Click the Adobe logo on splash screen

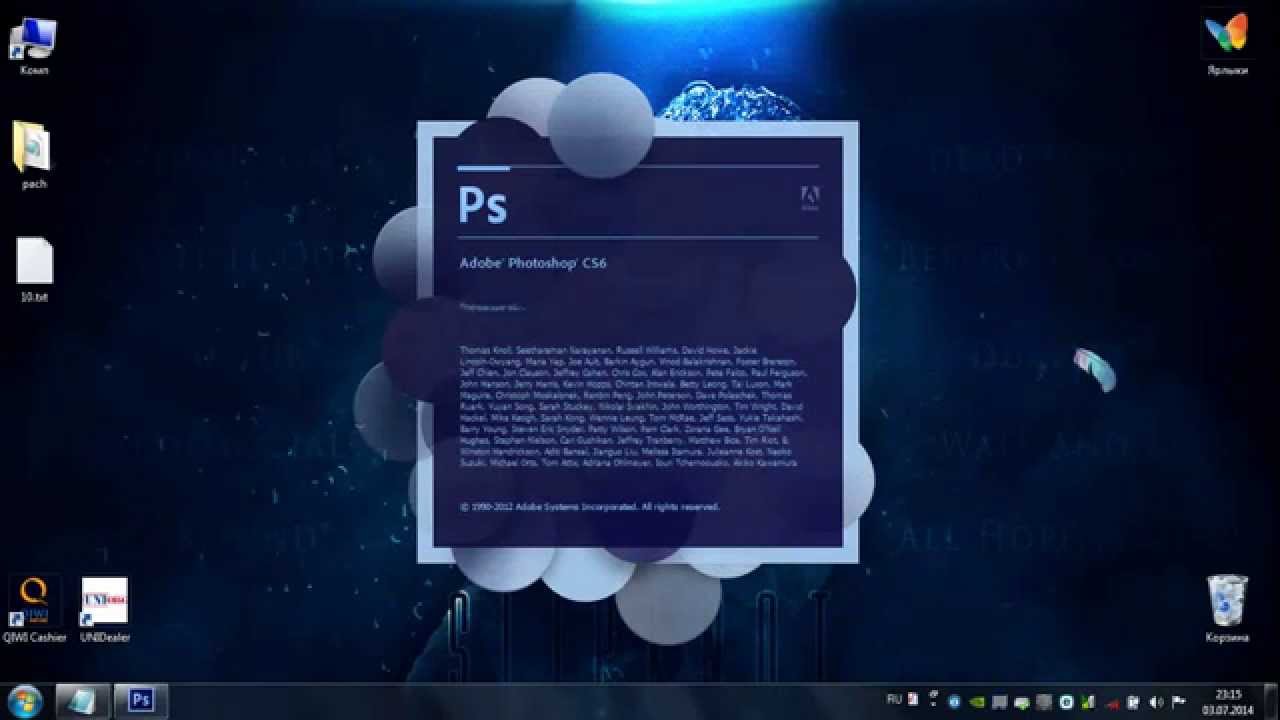(810, 199)
